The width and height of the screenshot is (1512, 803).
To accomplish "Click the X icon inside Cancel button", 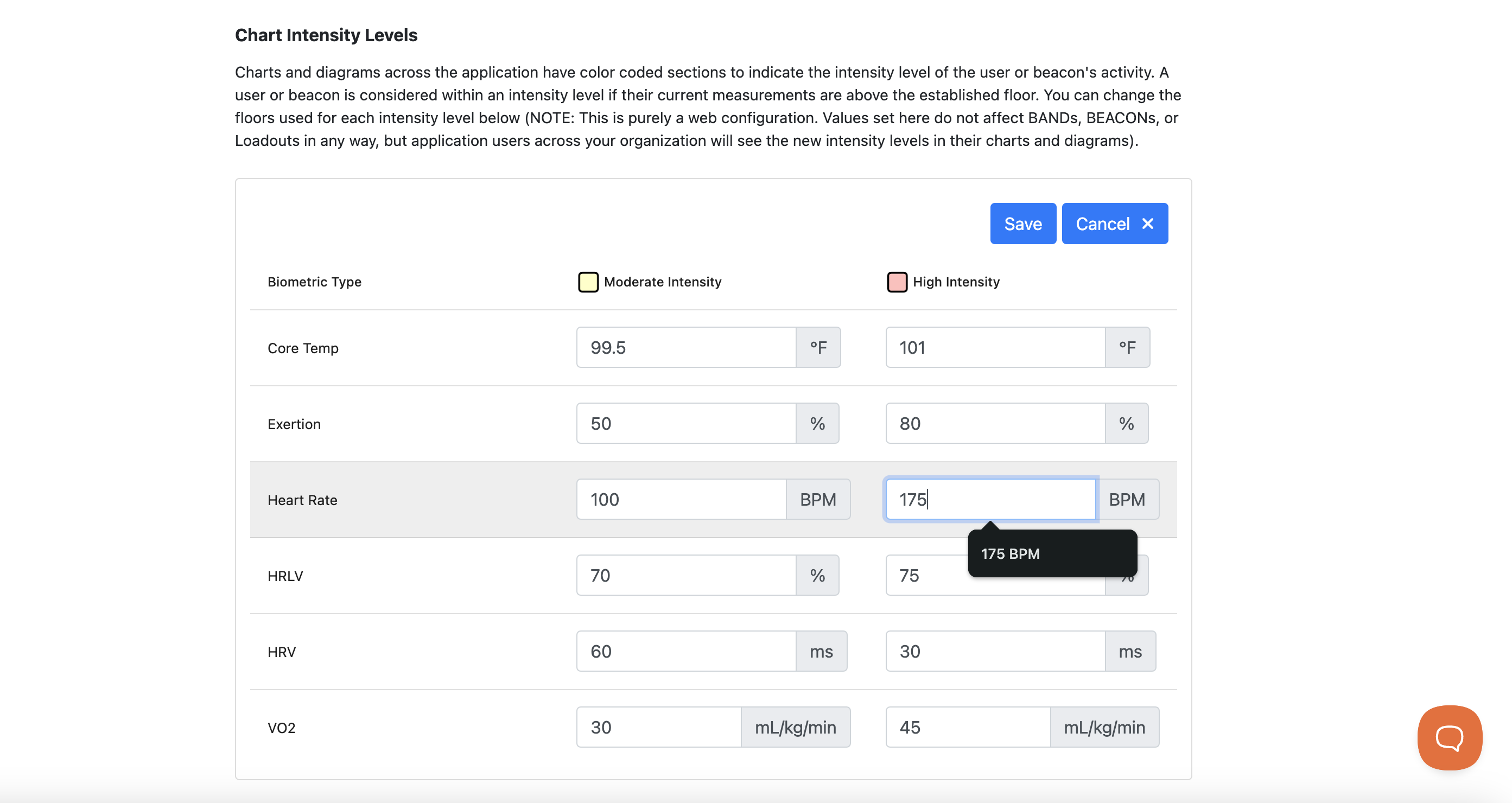I will tap(1148, 223).
